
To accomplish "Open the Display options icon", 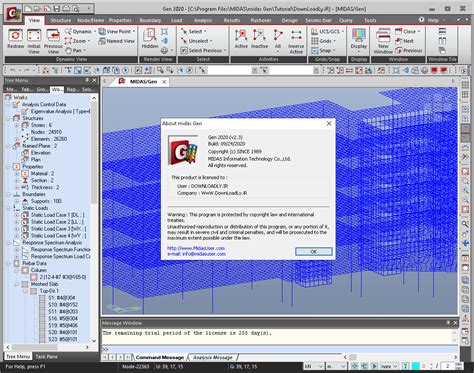I will (359, 41).
